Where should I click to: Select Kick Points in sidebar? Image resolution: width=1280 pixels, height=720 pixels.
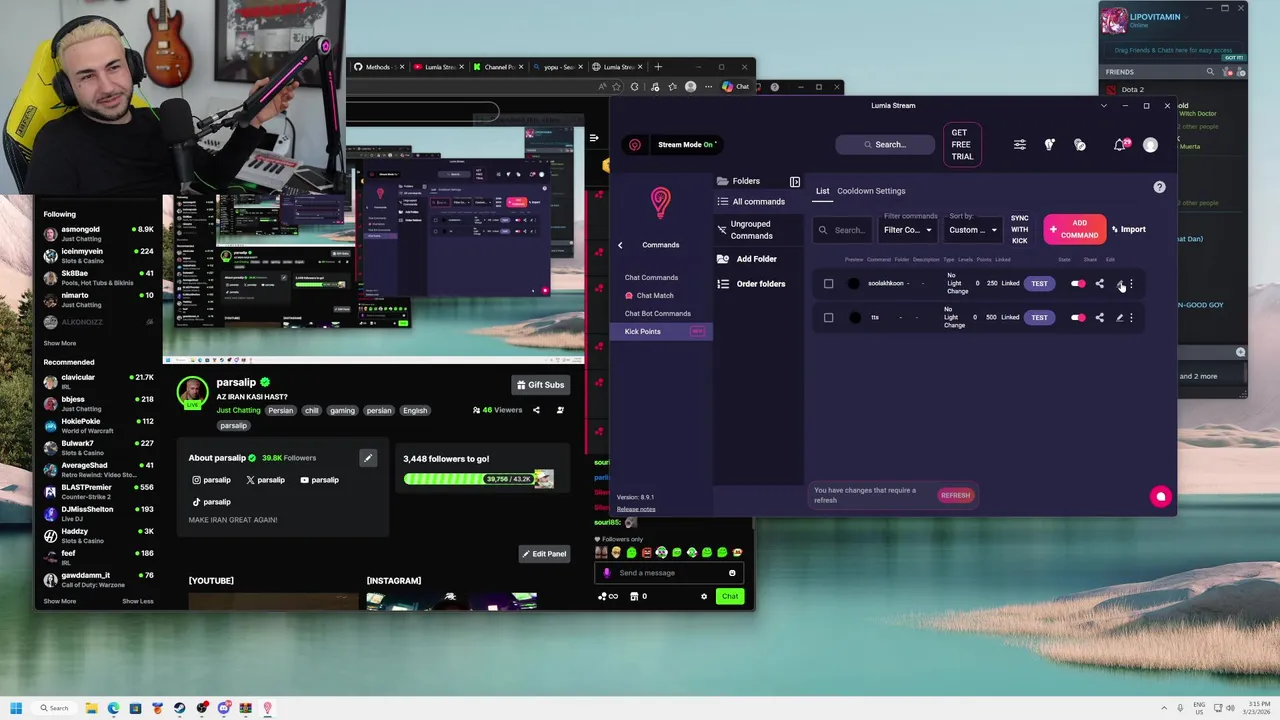pos(661,331)
